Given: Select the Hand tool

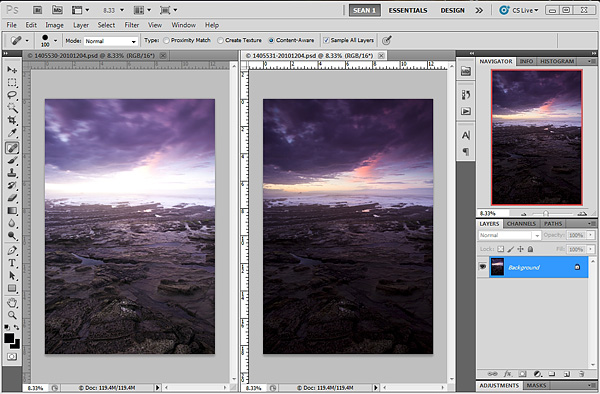Looking at the screenshot, I should click(x=12, y=303).
